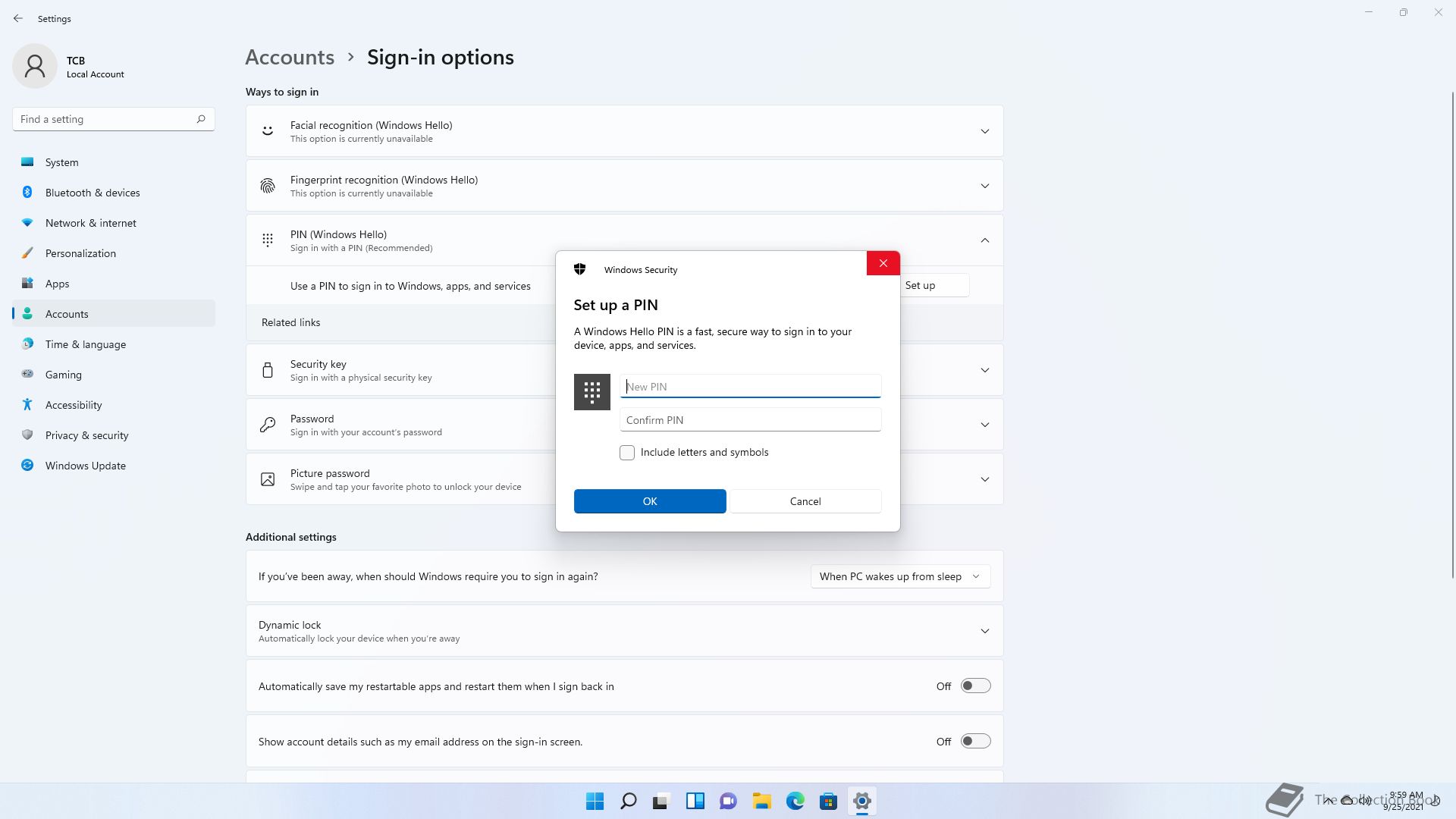Click the search magnifier in Find a setting

click(201, 119)
